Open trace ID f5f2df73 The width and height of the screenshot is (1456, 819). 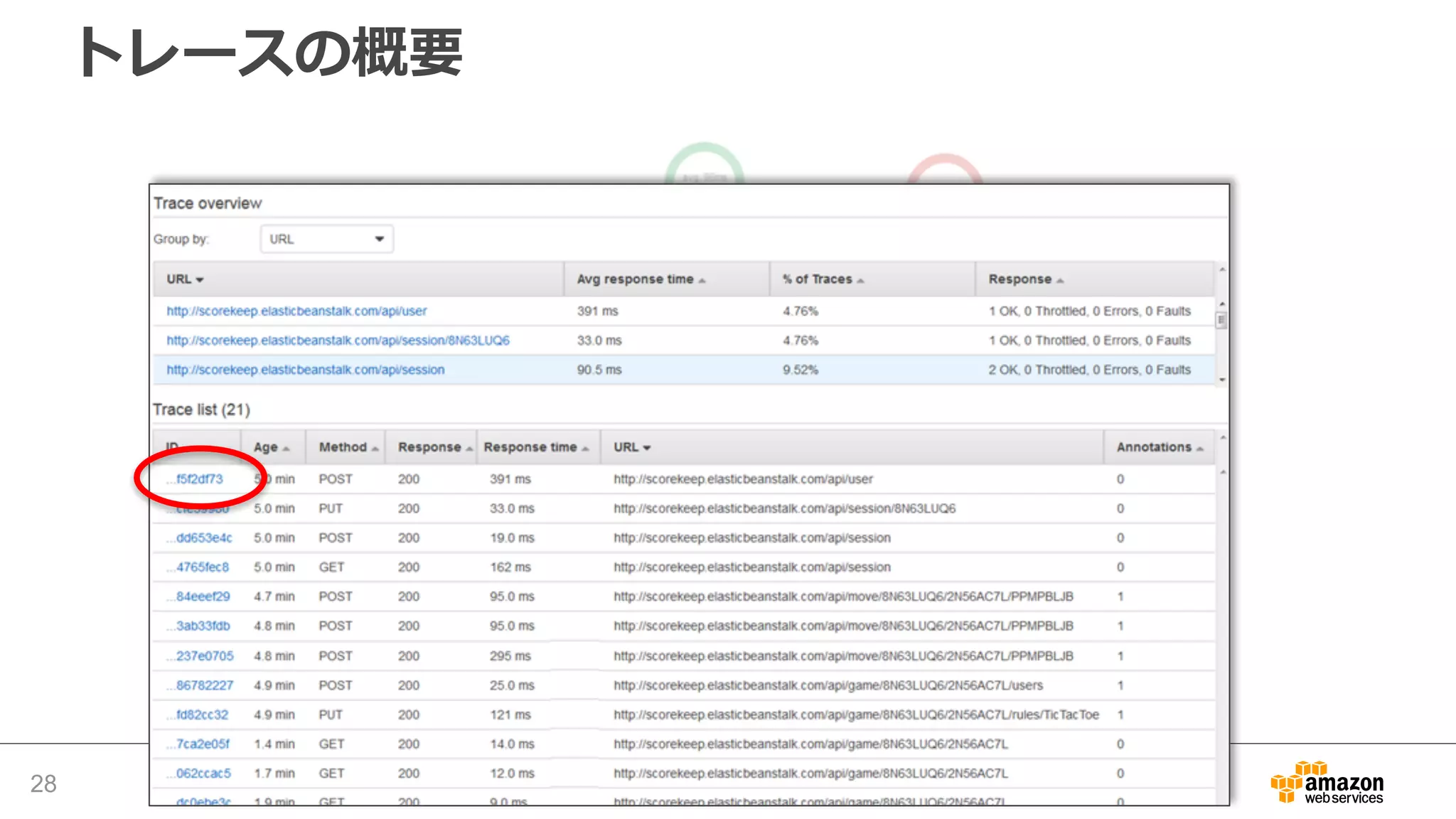click(199, 479)
